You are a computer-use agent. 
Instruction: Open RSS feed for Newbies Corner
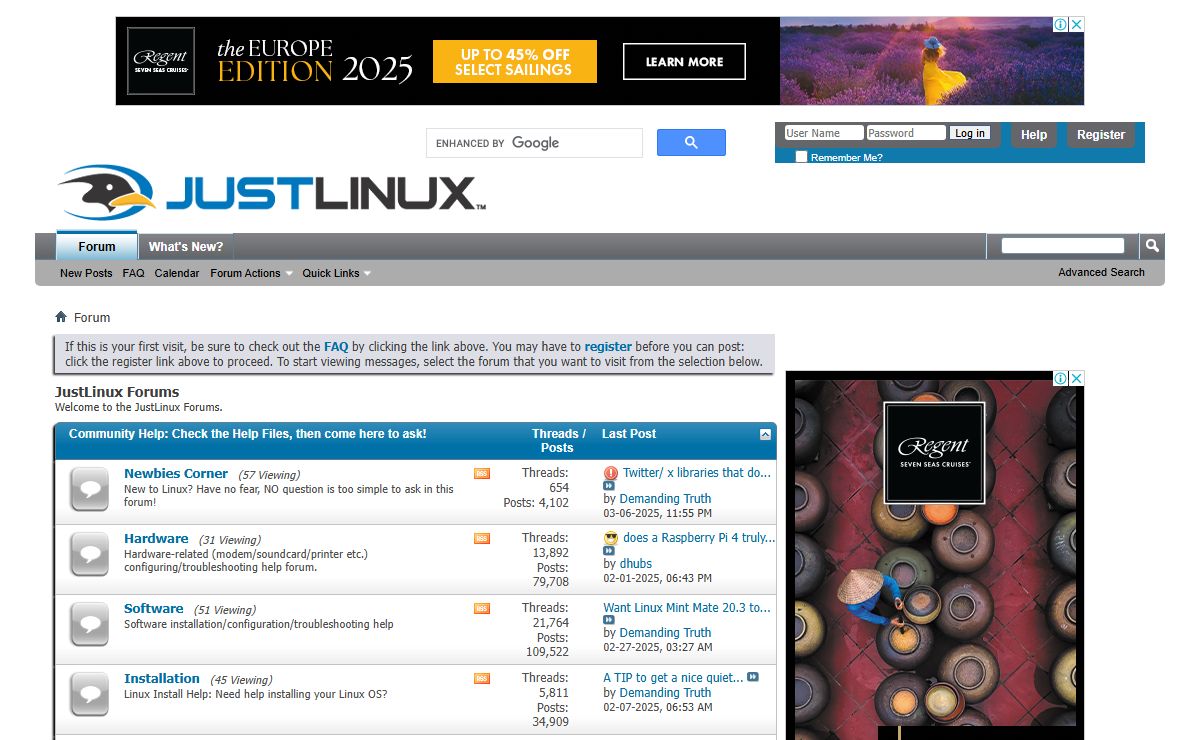tap(482, 473)
